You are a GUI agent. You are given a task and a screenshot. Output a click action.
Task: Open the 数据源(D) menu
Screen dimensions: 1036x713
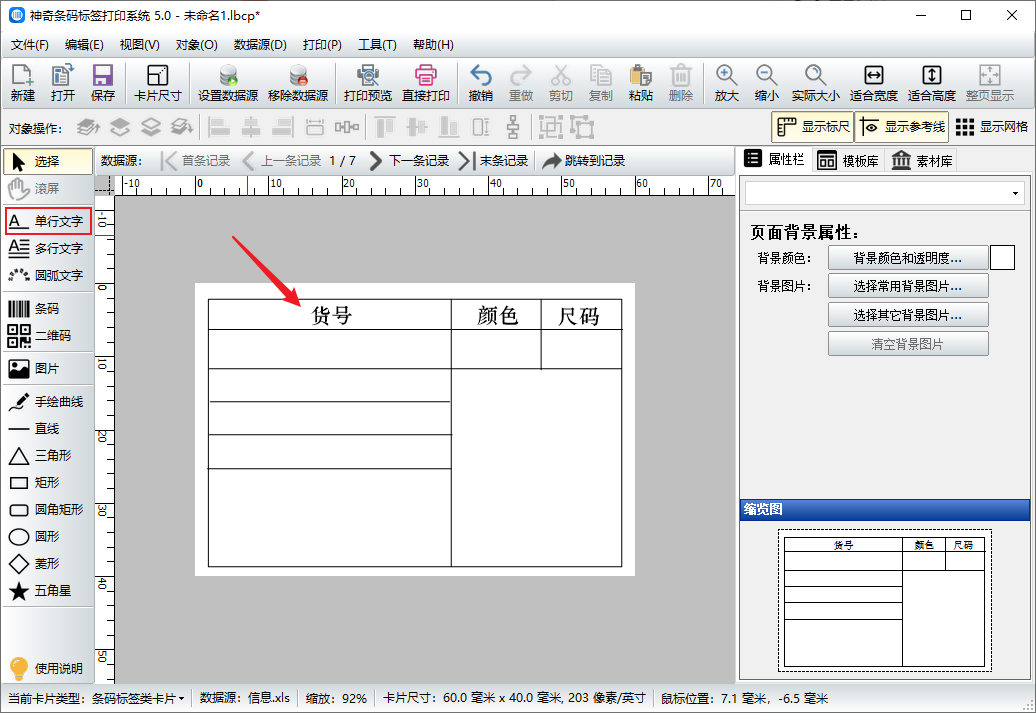tap(260, 45)
